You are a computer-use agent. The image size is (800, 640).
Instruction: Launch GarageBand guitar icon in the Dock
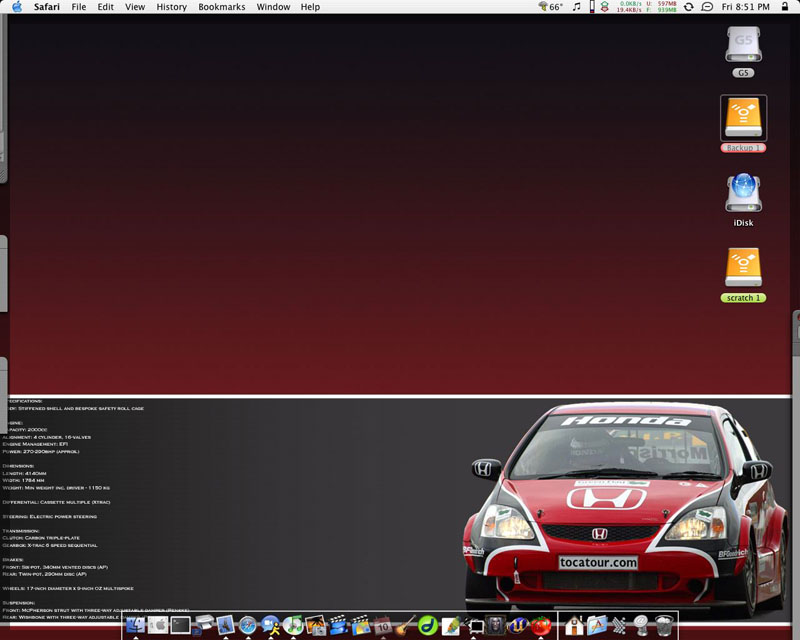[405, 625]
